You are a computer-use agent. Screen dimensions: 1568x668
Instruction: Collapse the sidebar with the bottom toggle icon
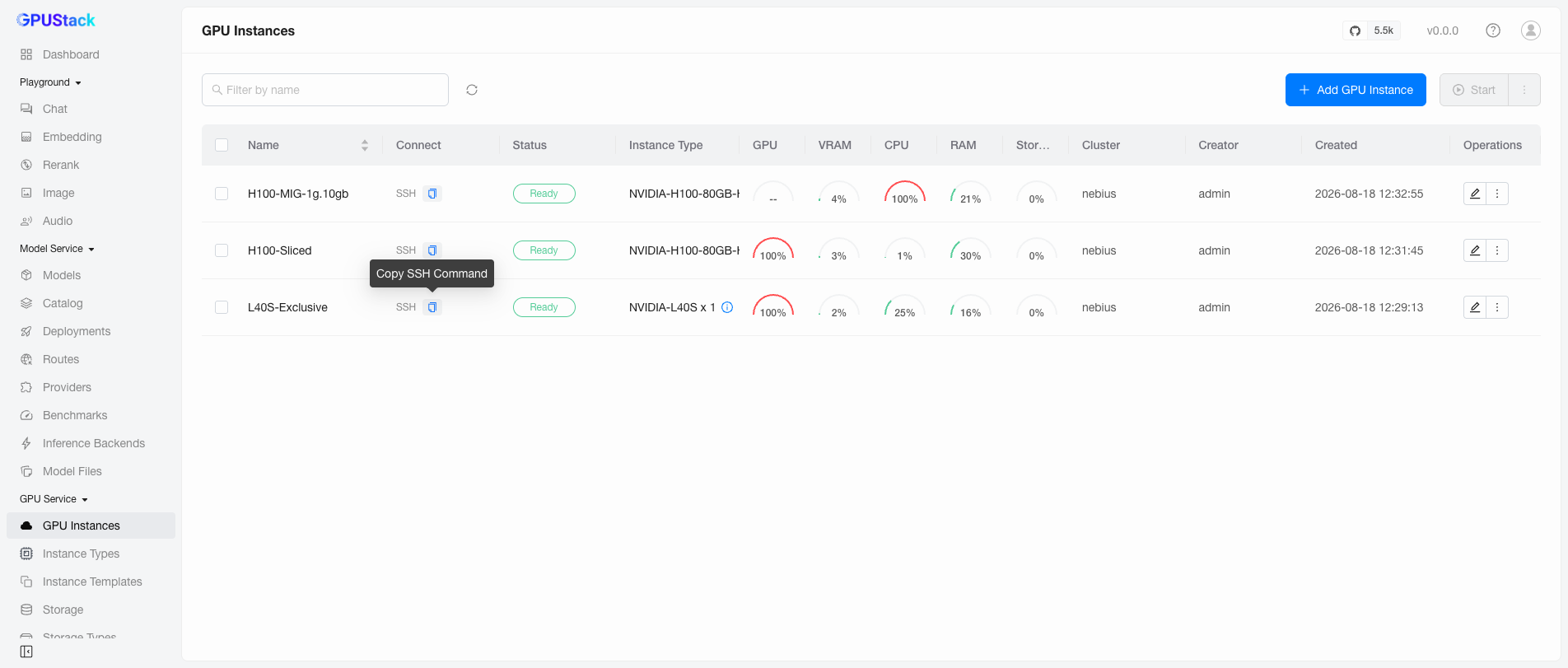click(26, 652)
